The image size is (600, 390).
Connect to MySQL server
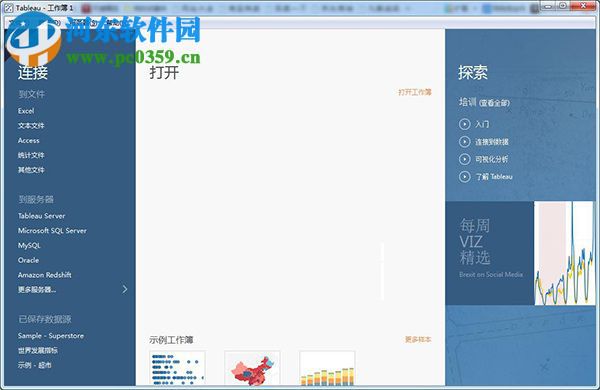[x=29, y=245]
